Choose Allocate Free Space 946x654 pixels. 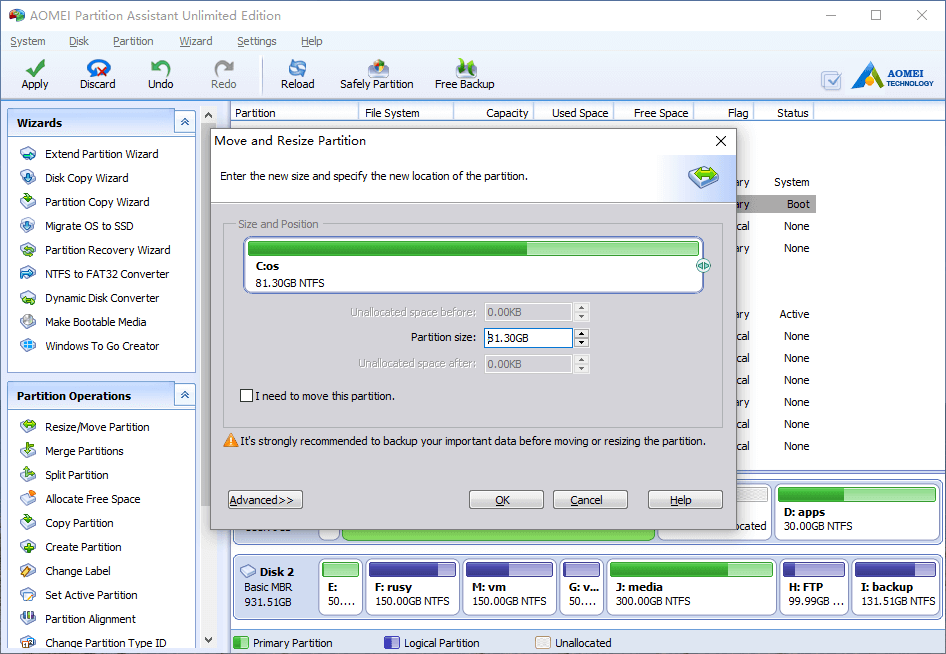92,499
